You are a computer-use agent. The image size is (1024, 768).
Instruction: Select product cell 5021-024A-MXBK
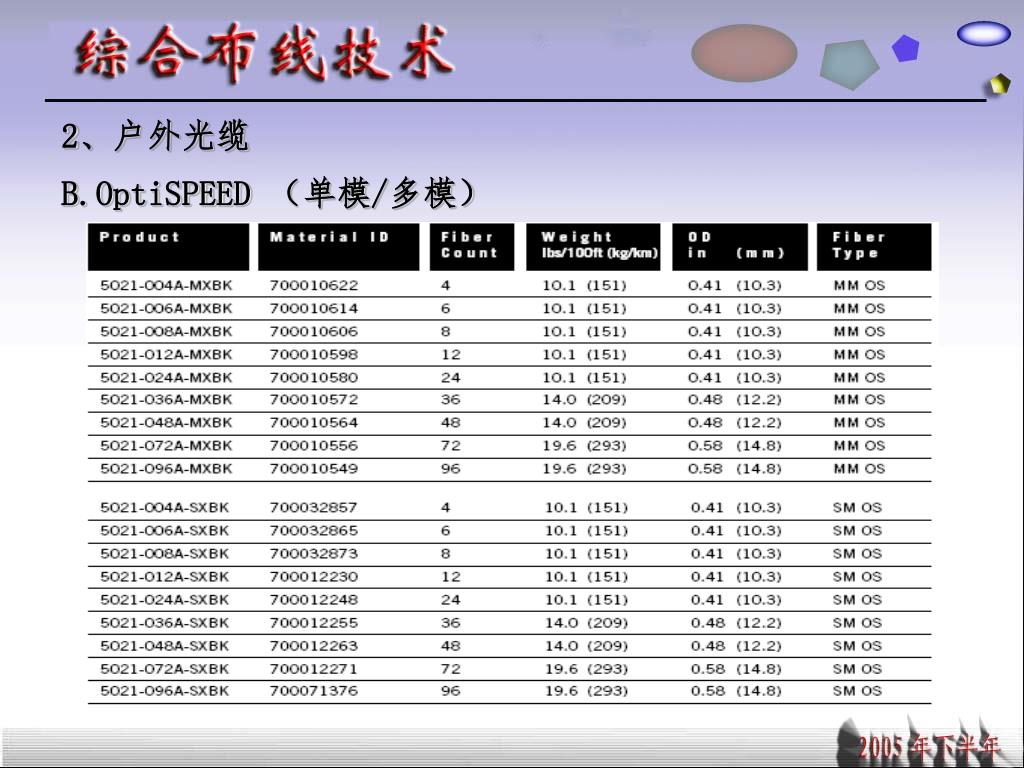coord(166,377)
